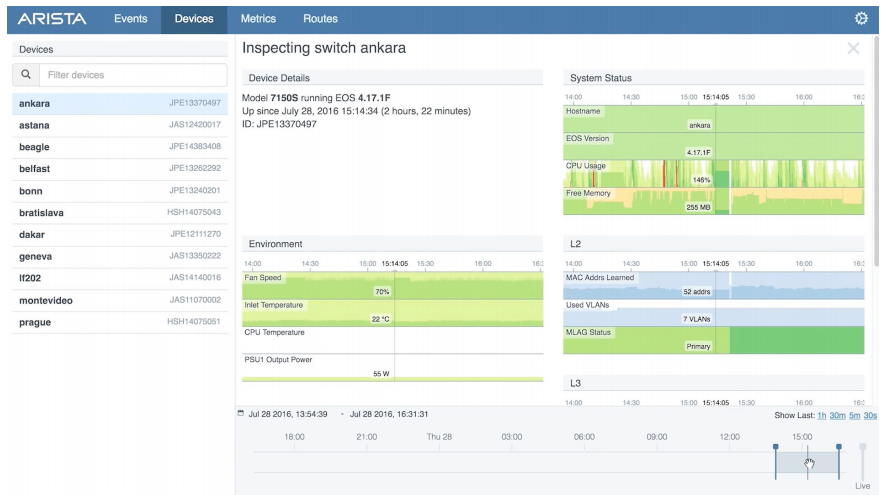The image size is (889, 499).
Task: Click the Hostname status row
Action: [713, 119]
